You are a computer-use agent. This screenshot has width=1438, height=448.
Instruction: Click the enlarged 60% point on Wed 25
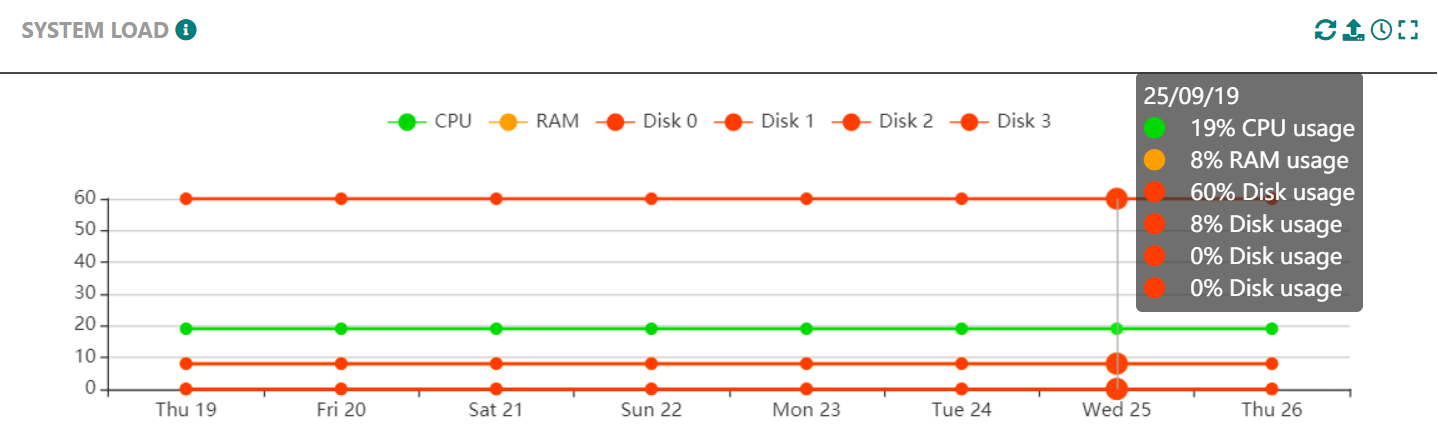pyautogui.click(x=1116, y=199)
